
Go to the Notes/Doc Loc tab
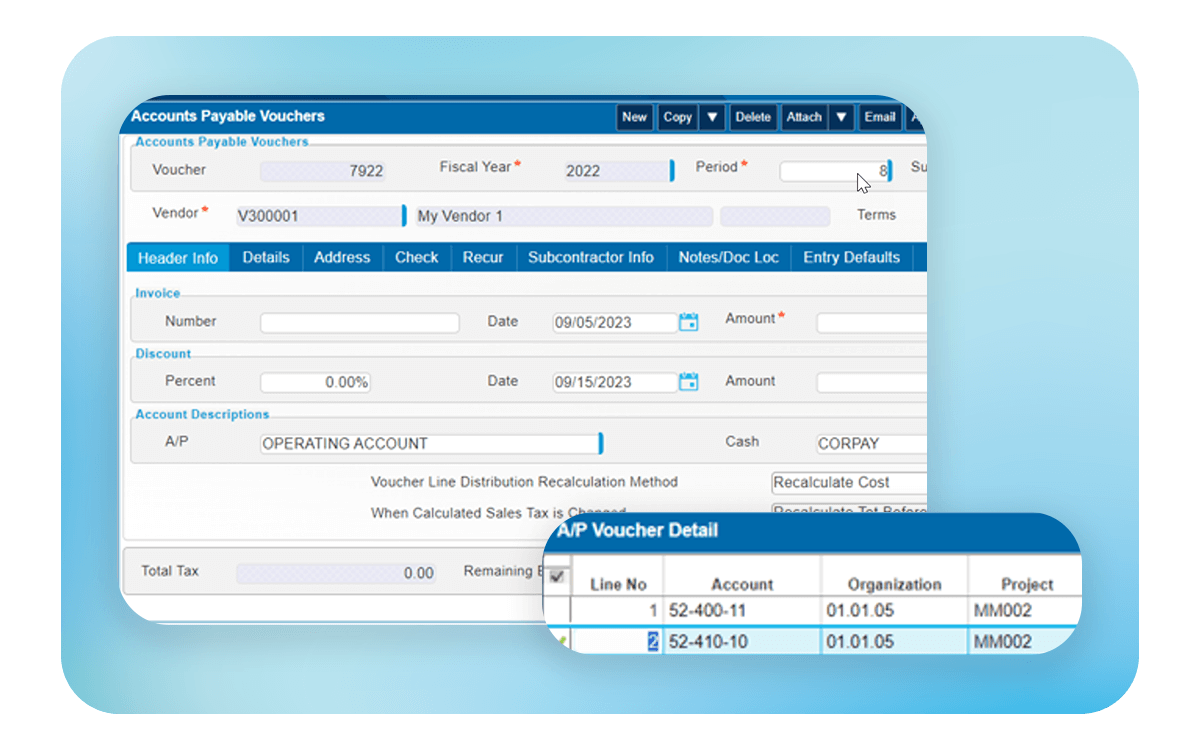pos(728,258)
